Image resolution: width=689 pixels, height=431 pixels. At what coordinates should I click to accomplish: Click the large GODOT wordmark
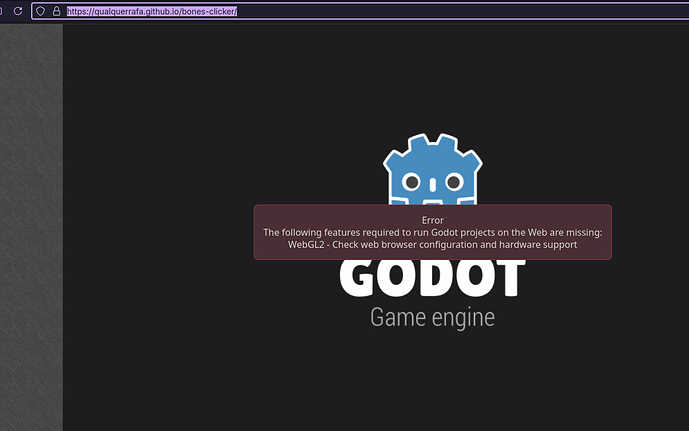433,278
